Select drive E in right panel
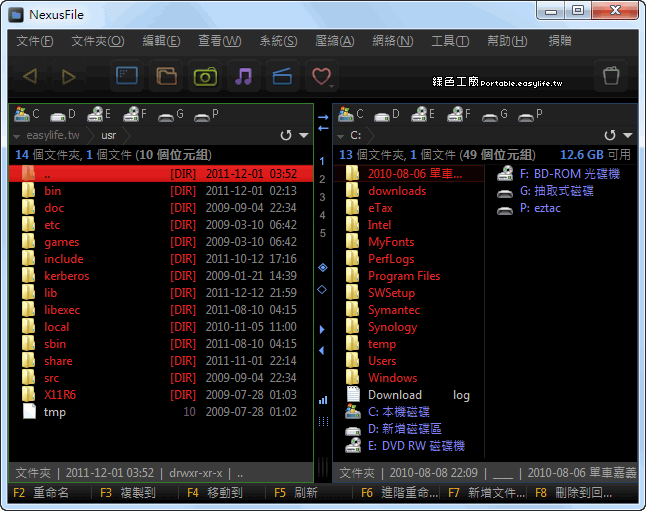 click(423, 114)
